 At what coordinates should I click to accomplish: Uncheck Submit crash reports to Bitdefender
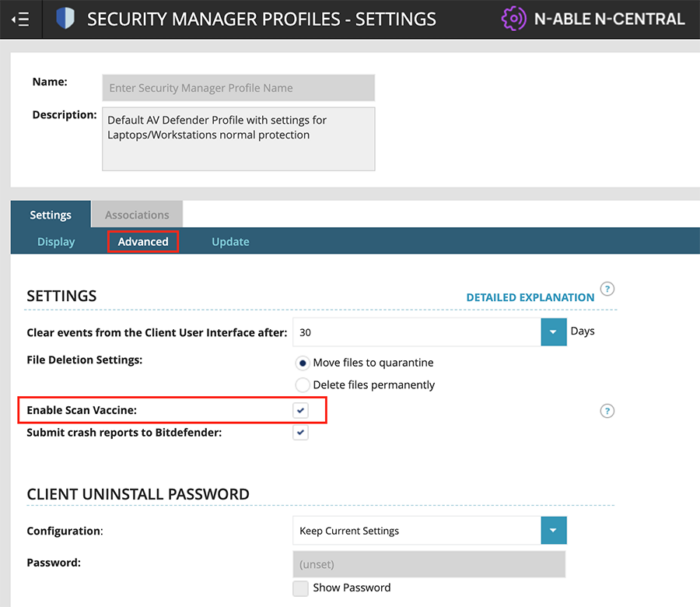click(301, 433)
